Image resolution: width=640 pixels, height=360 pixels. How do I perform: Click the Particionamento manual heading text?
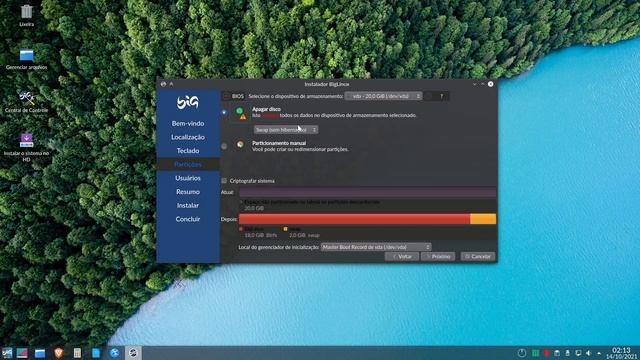pyautogui.click(x=279, y=143)
